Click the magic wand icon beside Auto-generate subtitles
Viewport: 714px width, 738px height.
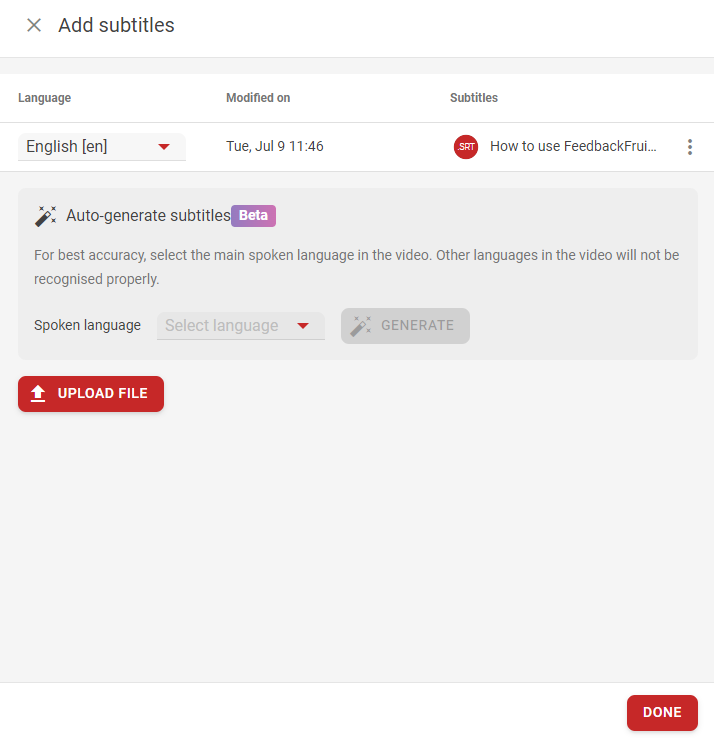point(46,216)
